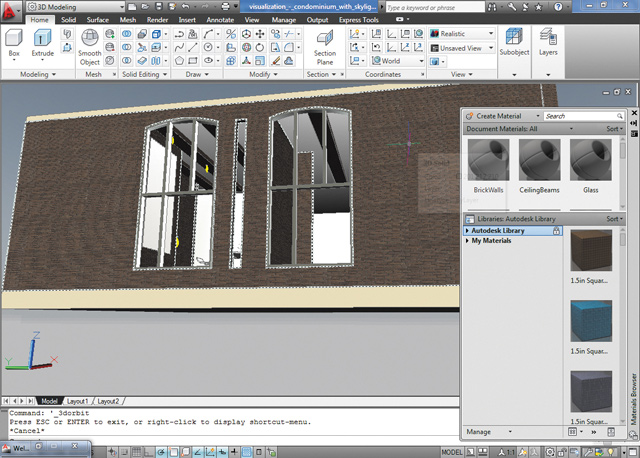The image size is (640, 458).
Task: Open the Subobject filter button
Action: click(514, 42)
